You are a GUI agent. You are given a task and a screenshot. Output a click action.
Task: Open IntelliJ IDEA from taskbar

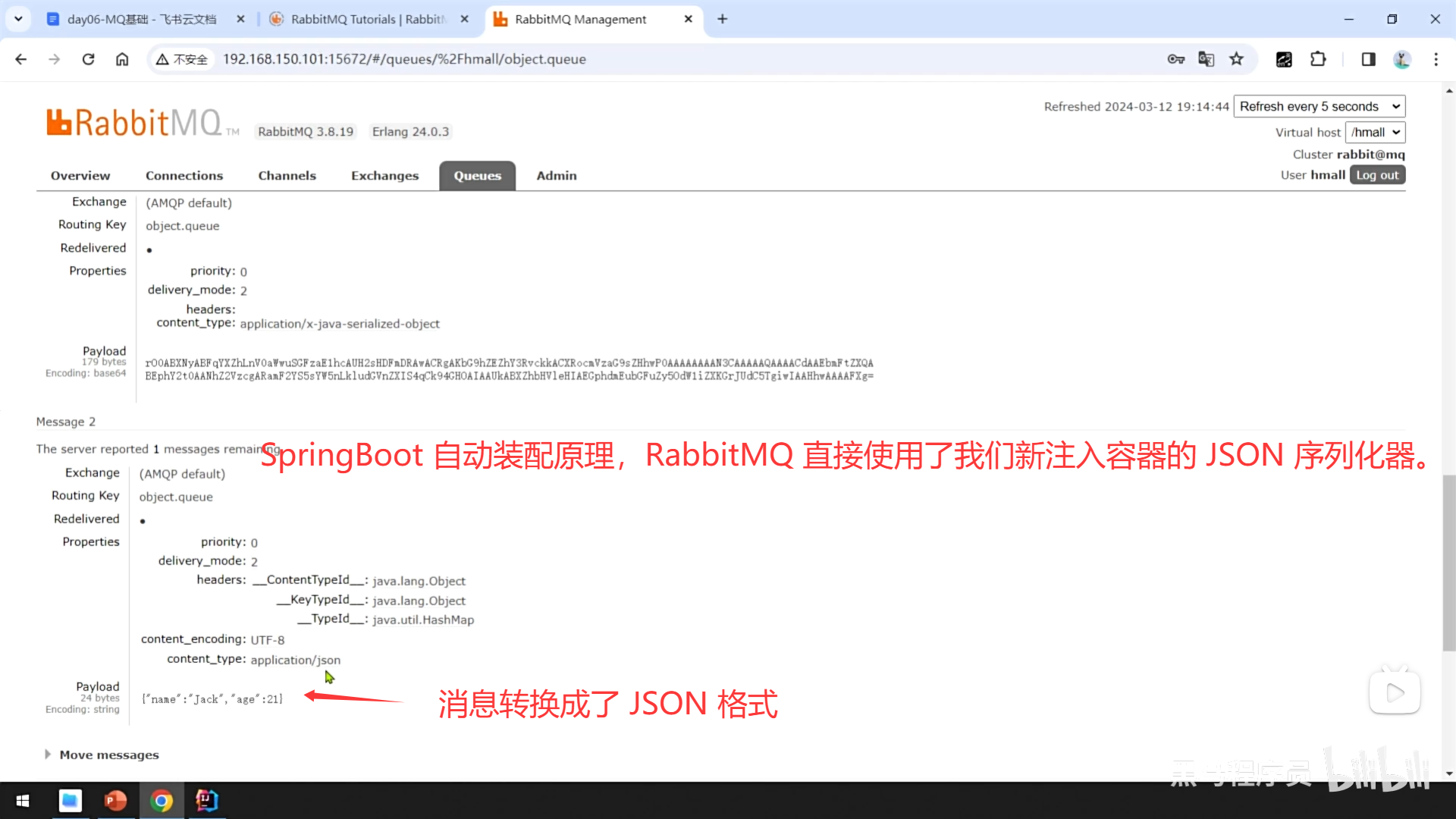[x=206, y=801]
